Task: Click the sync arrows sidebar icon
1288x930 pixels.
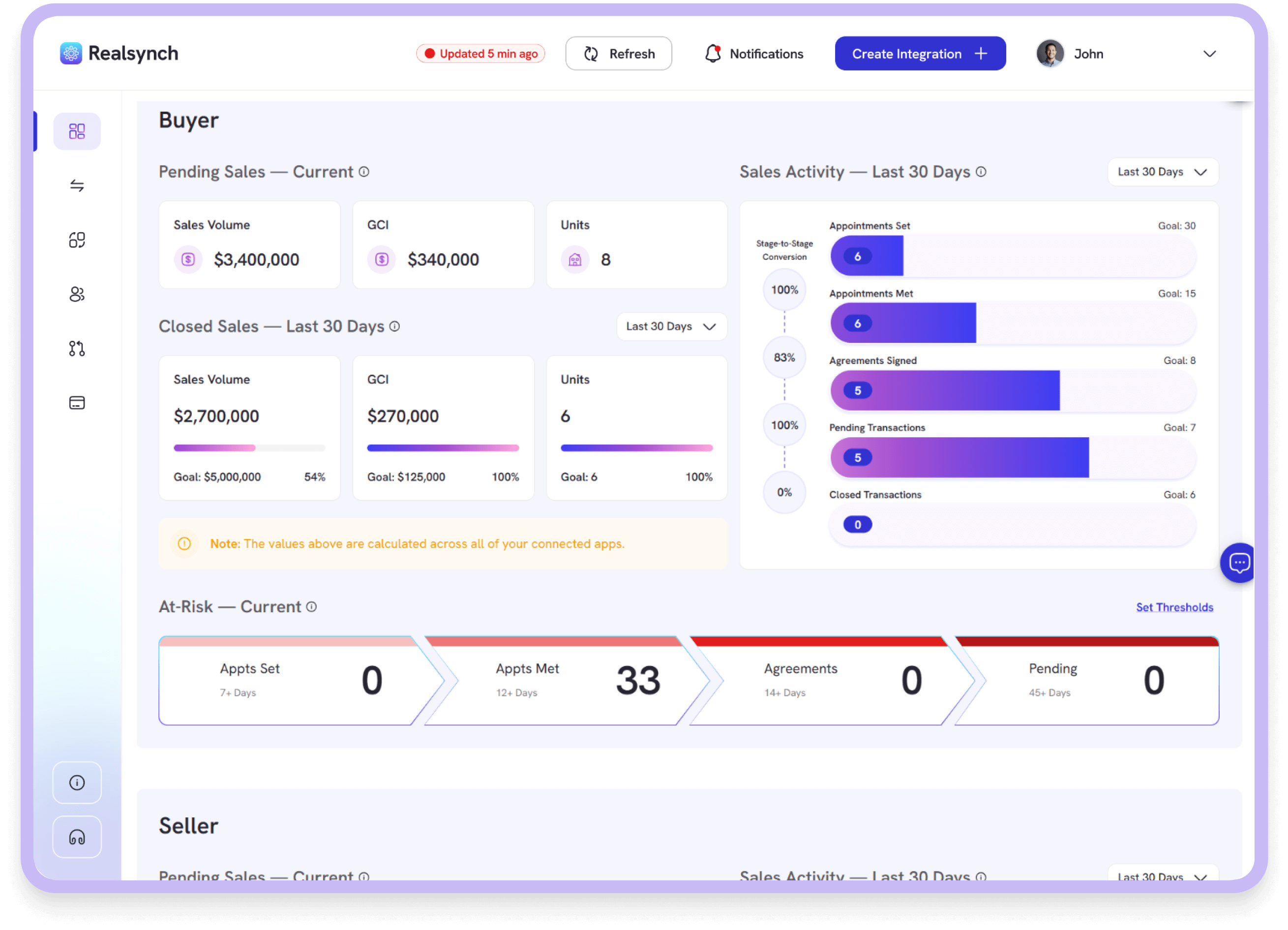Action: [x=77, y=186]
